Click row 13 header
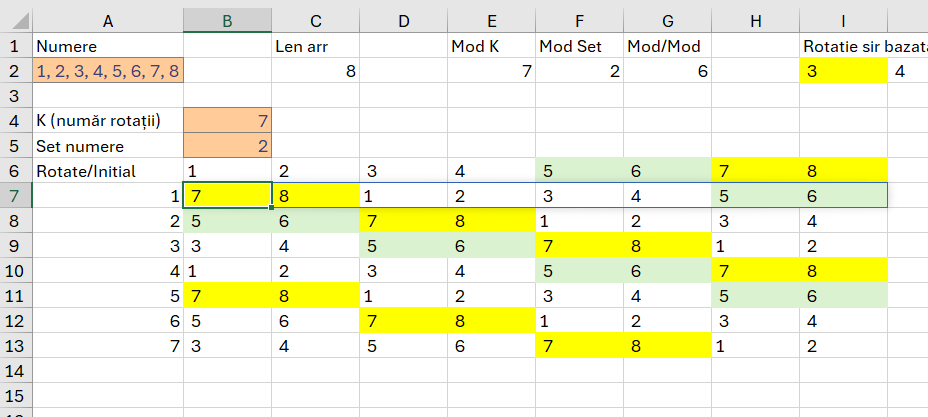This screenshot has height=417, width=928. pyautogui.click(x=14, y=345)
